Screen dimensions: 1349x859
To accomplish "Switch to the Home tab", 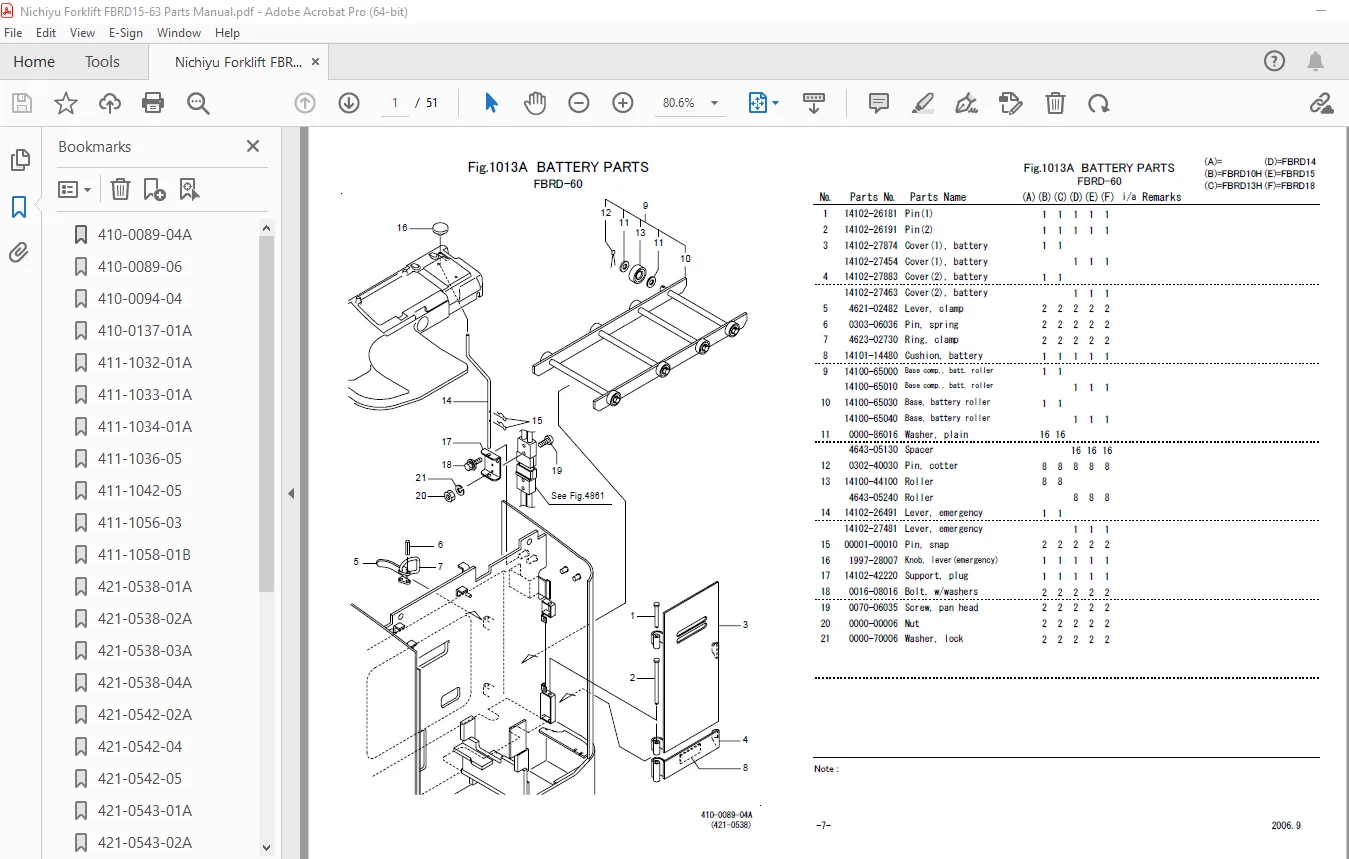I will [34, 61].
